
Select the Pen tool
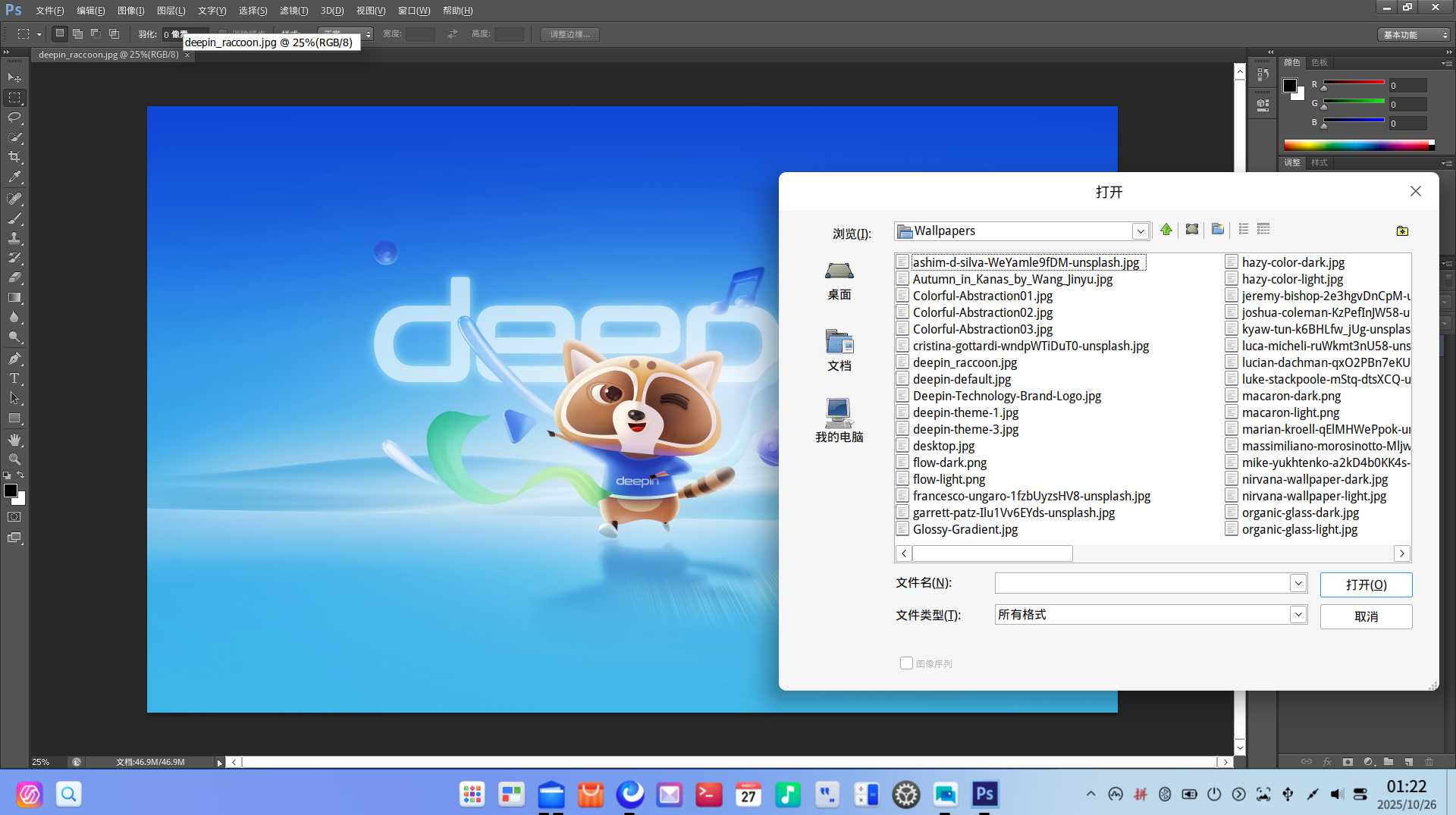[14, 359]
